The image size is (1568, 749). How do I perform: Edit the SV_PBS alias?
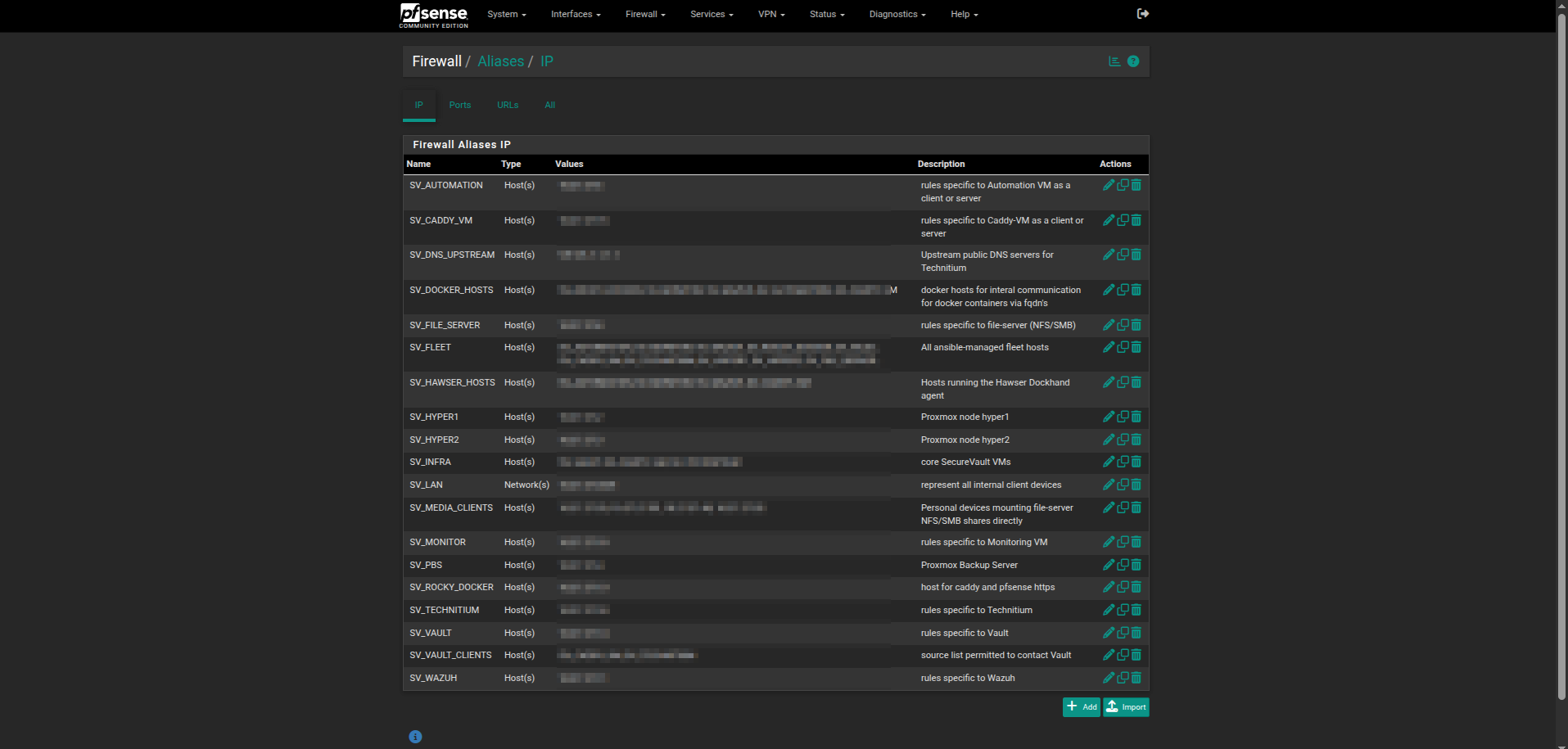click(x=1109, y=565)
